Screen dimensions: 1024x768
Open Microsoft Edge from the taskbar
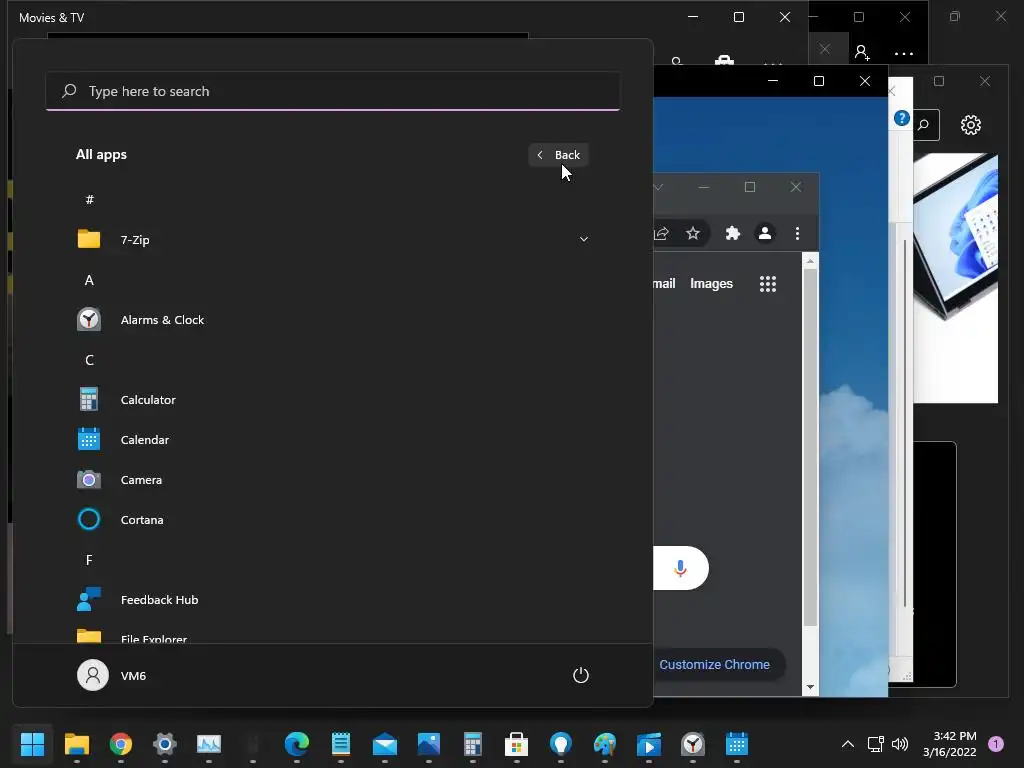click(296, 744)
